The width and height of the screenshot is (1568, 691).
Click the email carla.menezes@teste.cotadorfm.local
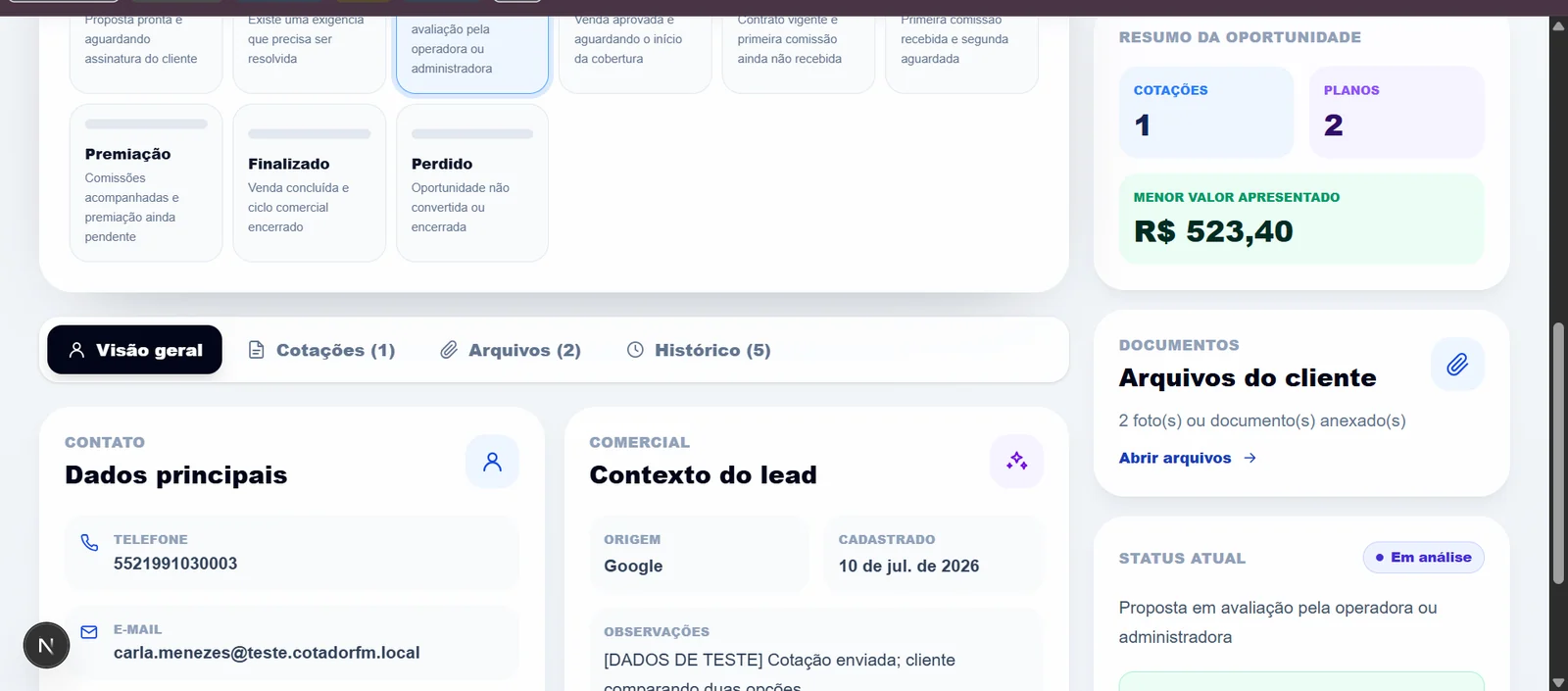click(x=267, y=653)
